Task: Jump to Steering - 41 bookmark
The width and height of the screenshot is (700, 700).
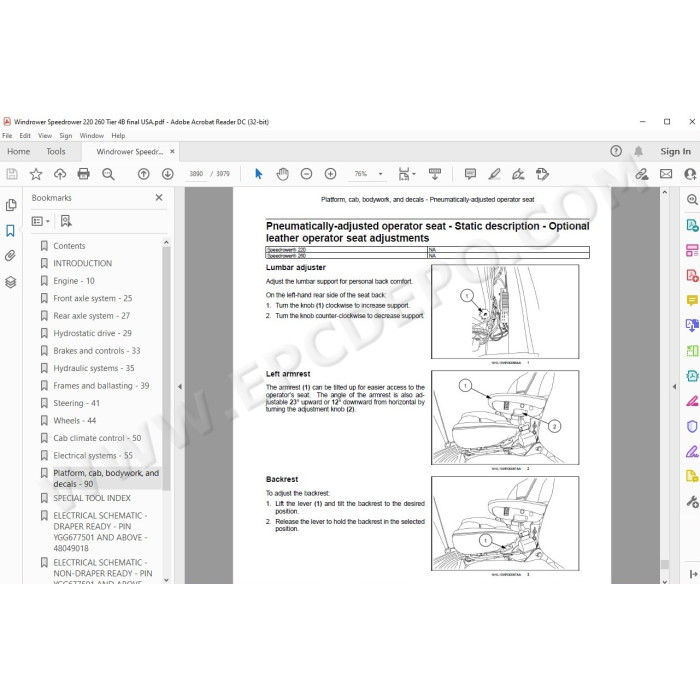Action: [x=76, y=403]
